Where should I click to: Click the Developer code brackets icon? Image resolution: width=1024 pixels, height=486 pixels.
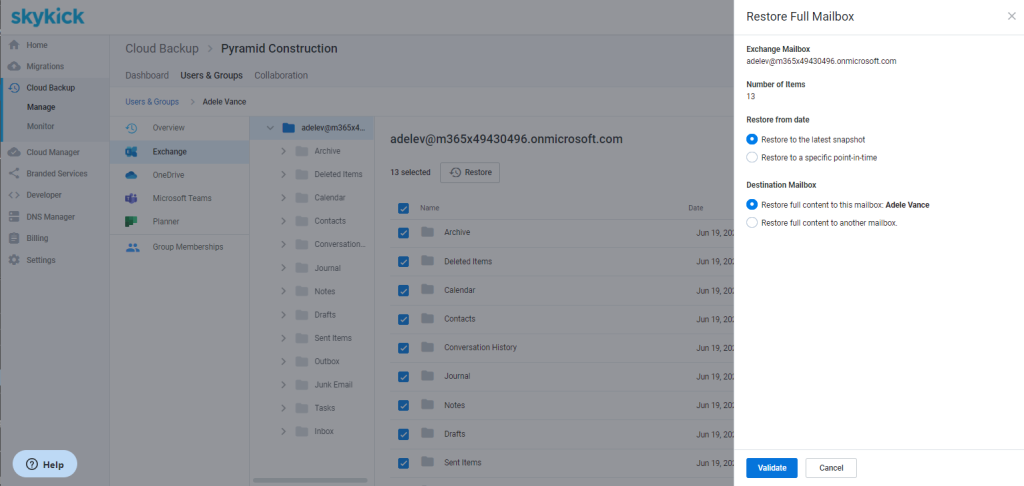tap(14, 195)
